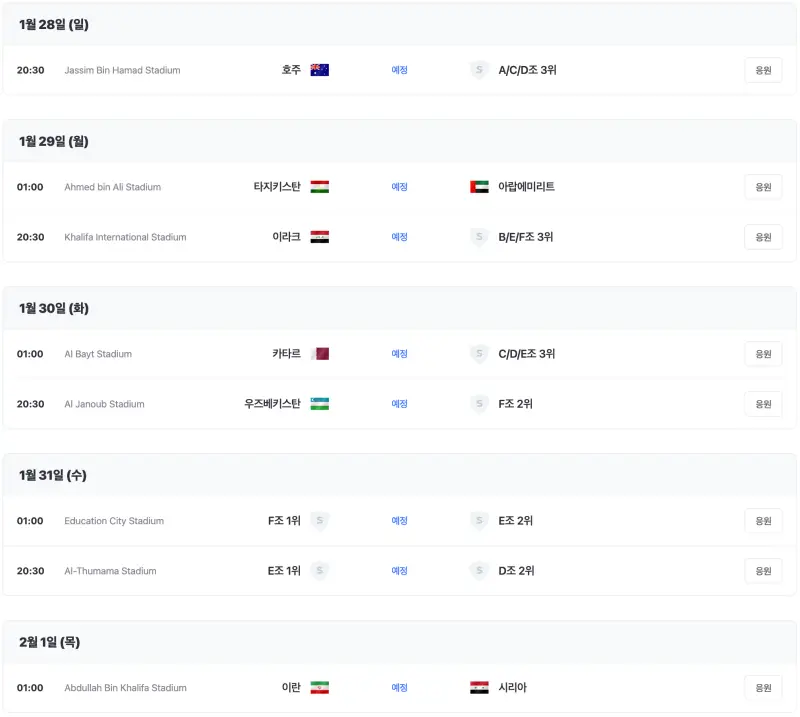The height and width of the screenshot is (717, 800).
Task: Open 예정 link for 우즈베키스탄 match
Action: coord(399,404)
